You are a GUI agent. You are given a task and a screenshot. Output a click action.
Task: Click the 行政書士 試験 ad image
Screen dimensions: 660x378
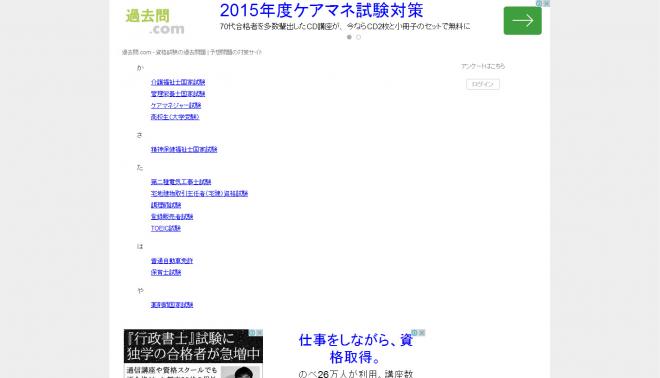coord(193,354)
